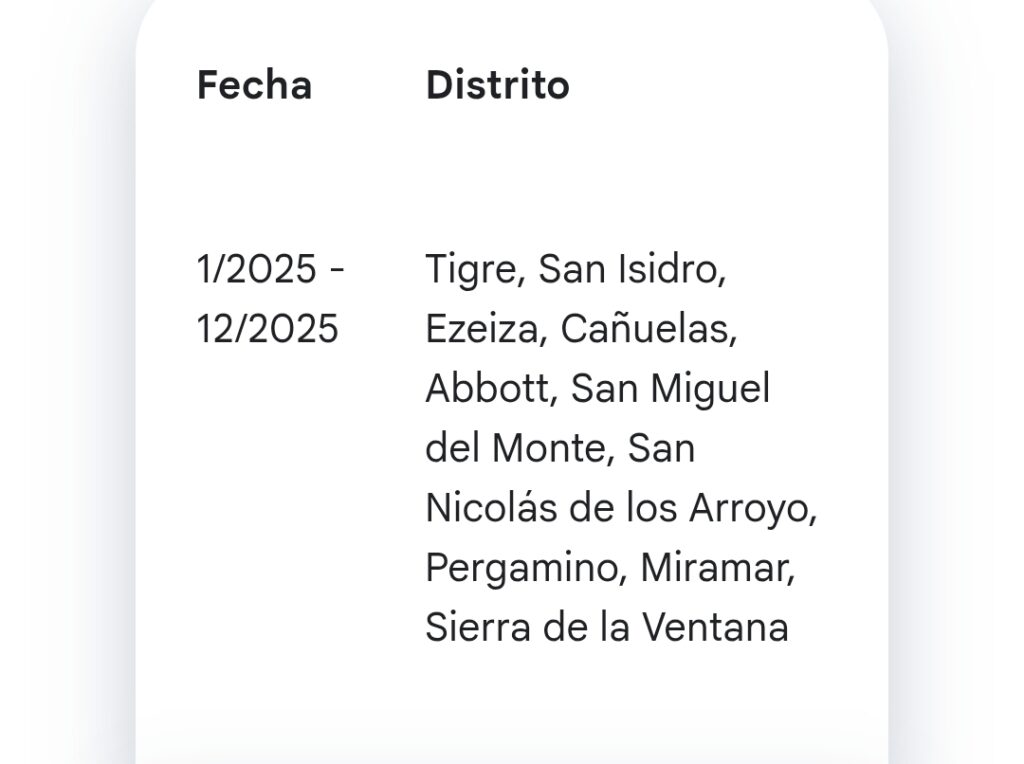The width and height of the screenshot is (1024, 764).
Task: Click the dash after 1/2025
Action: tap(337, 269)
